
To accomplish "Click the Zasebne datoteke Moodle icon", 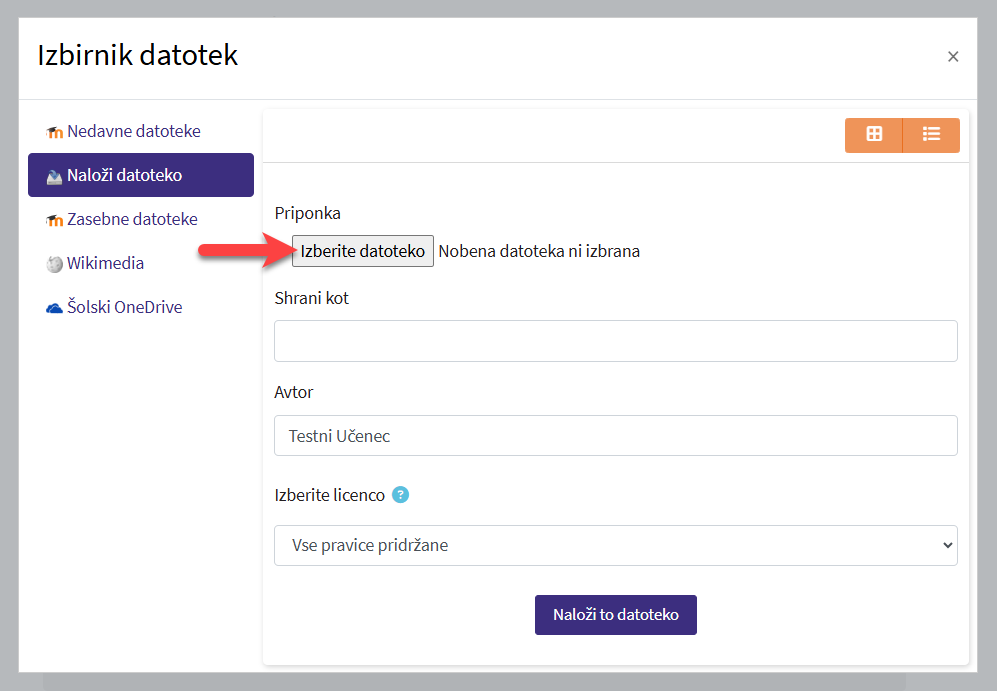I will point(54,220).
